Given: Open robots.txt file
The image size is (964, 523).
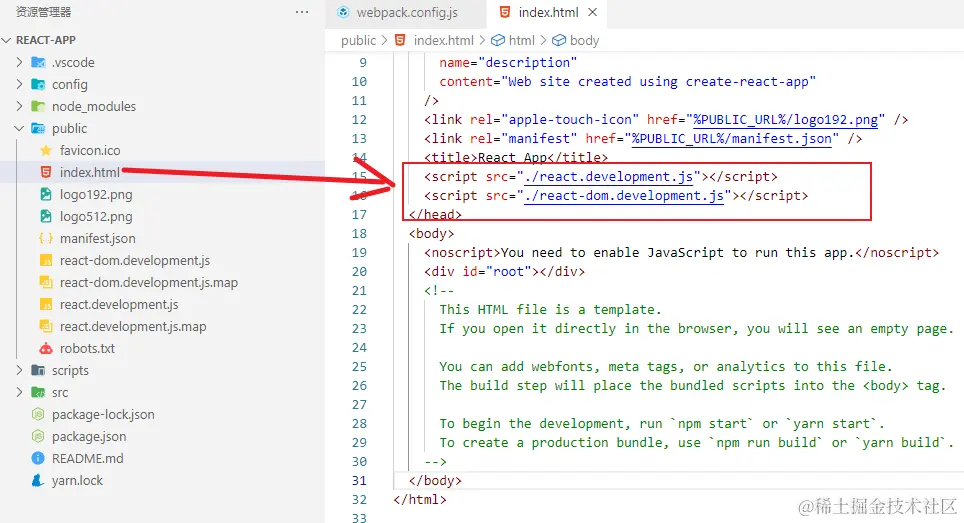Looking at the screenshot, I should click(87, 348).
